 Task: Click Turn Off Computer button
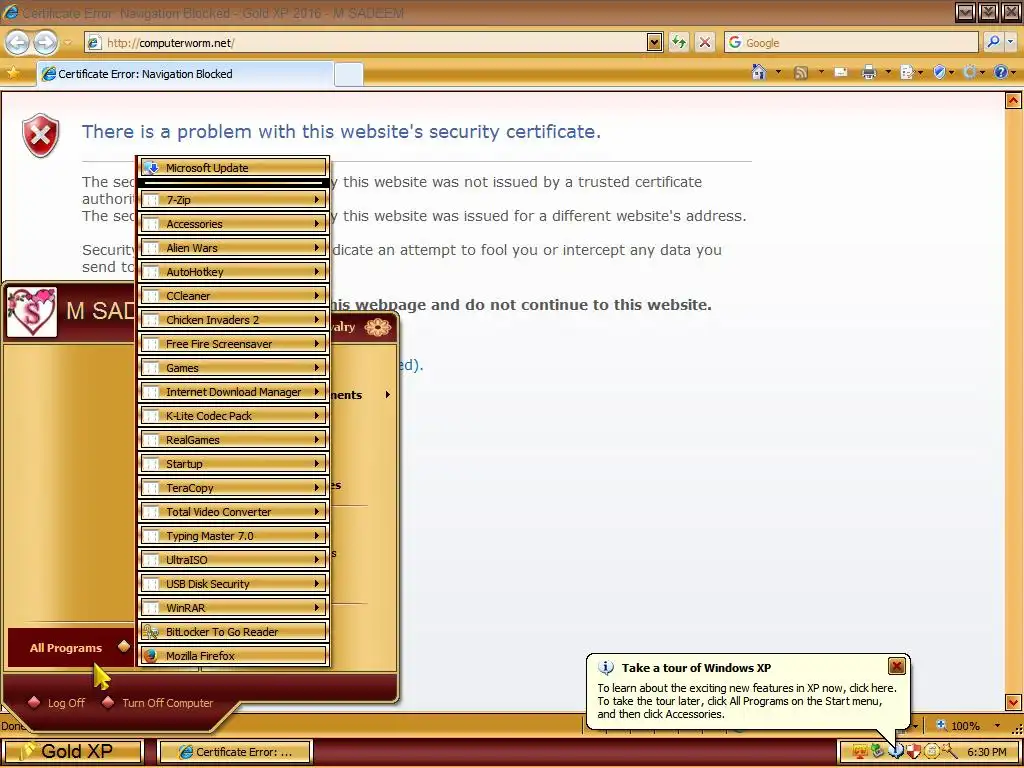click(x=158, y=703)
